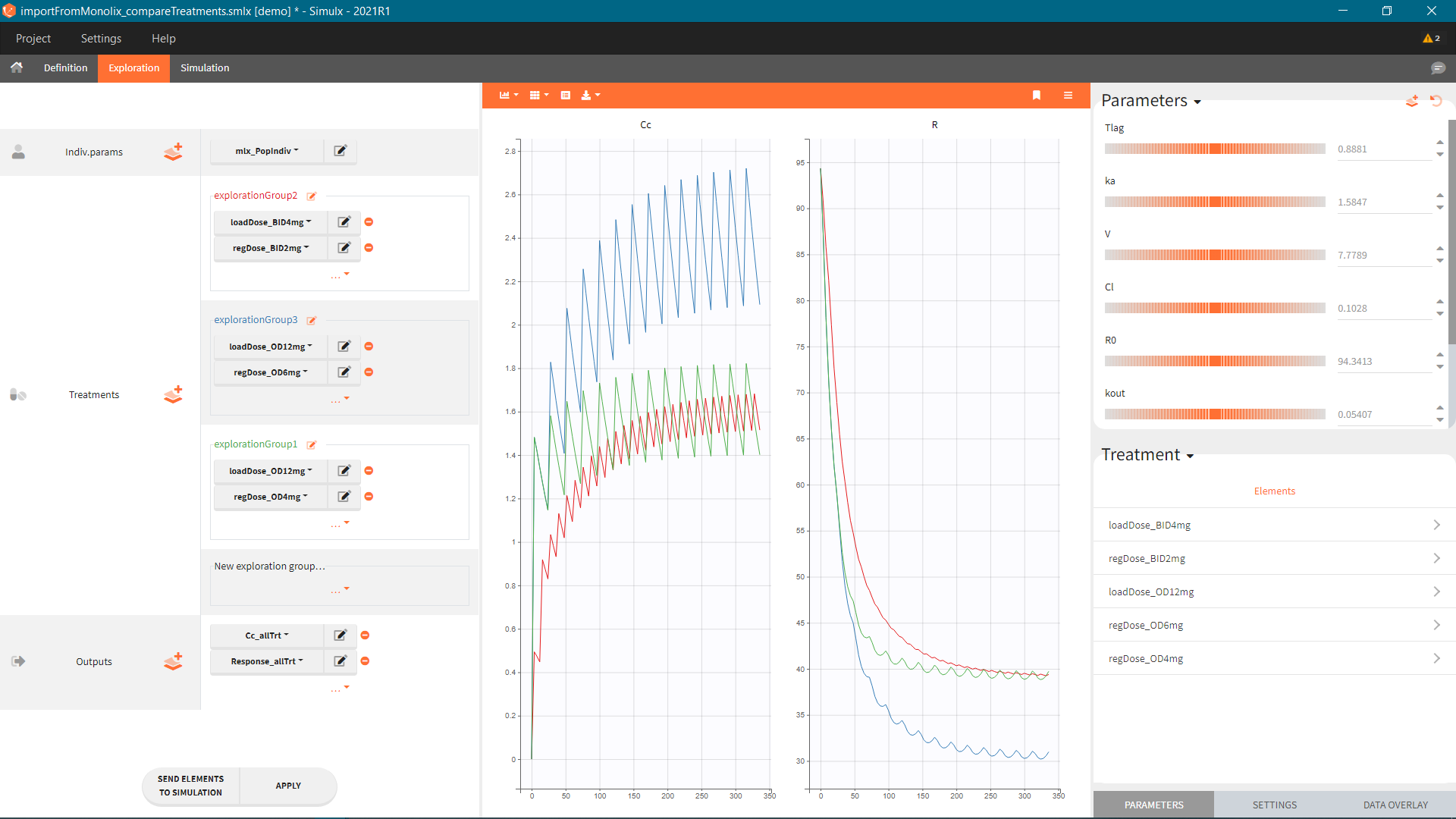Viewport: 1456px width, 819px height.
Task: Rename explorationGroup3 with edit icon
Action: [311, 321]
